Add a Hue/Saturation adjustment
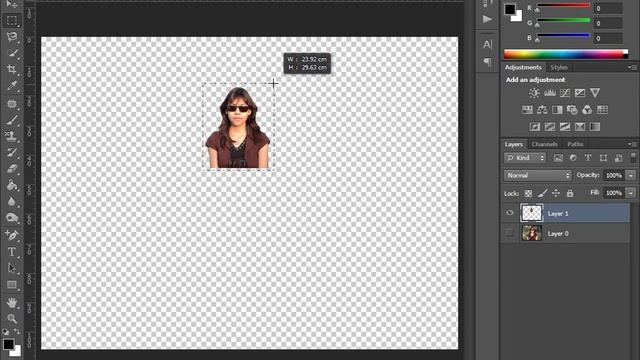The width and height of the screenshot is (640, 360). 527,110
